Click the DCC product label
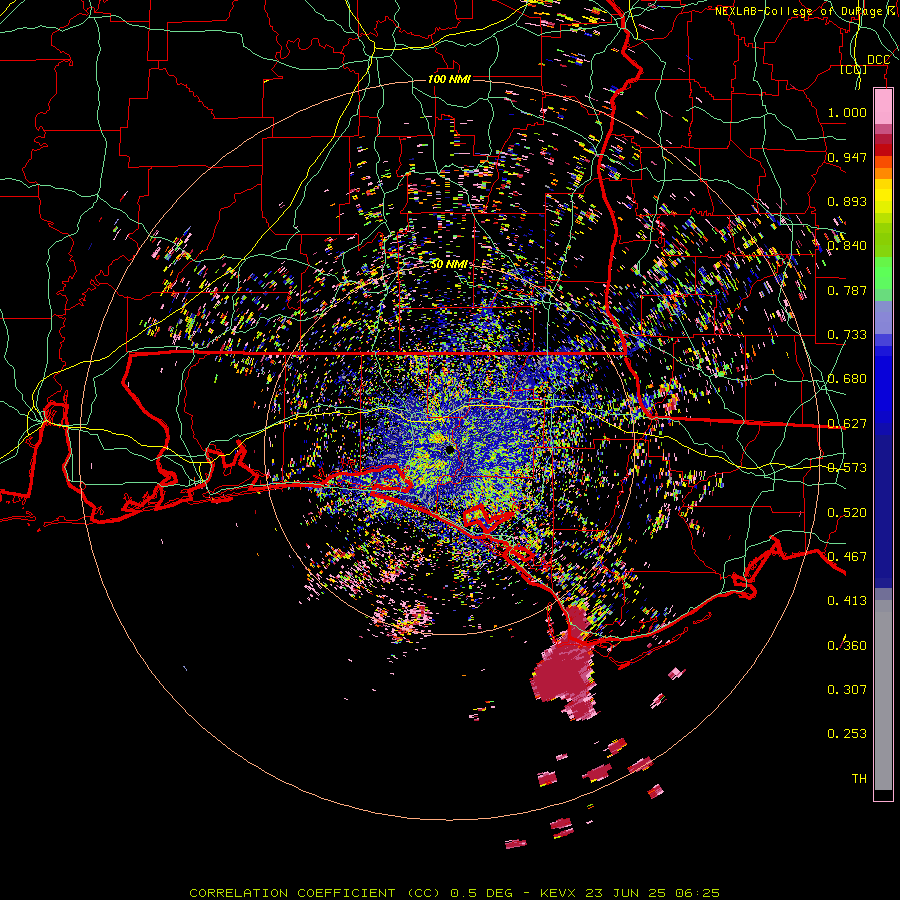The width and height of the screenshot is (900, 900). point(879,60)
